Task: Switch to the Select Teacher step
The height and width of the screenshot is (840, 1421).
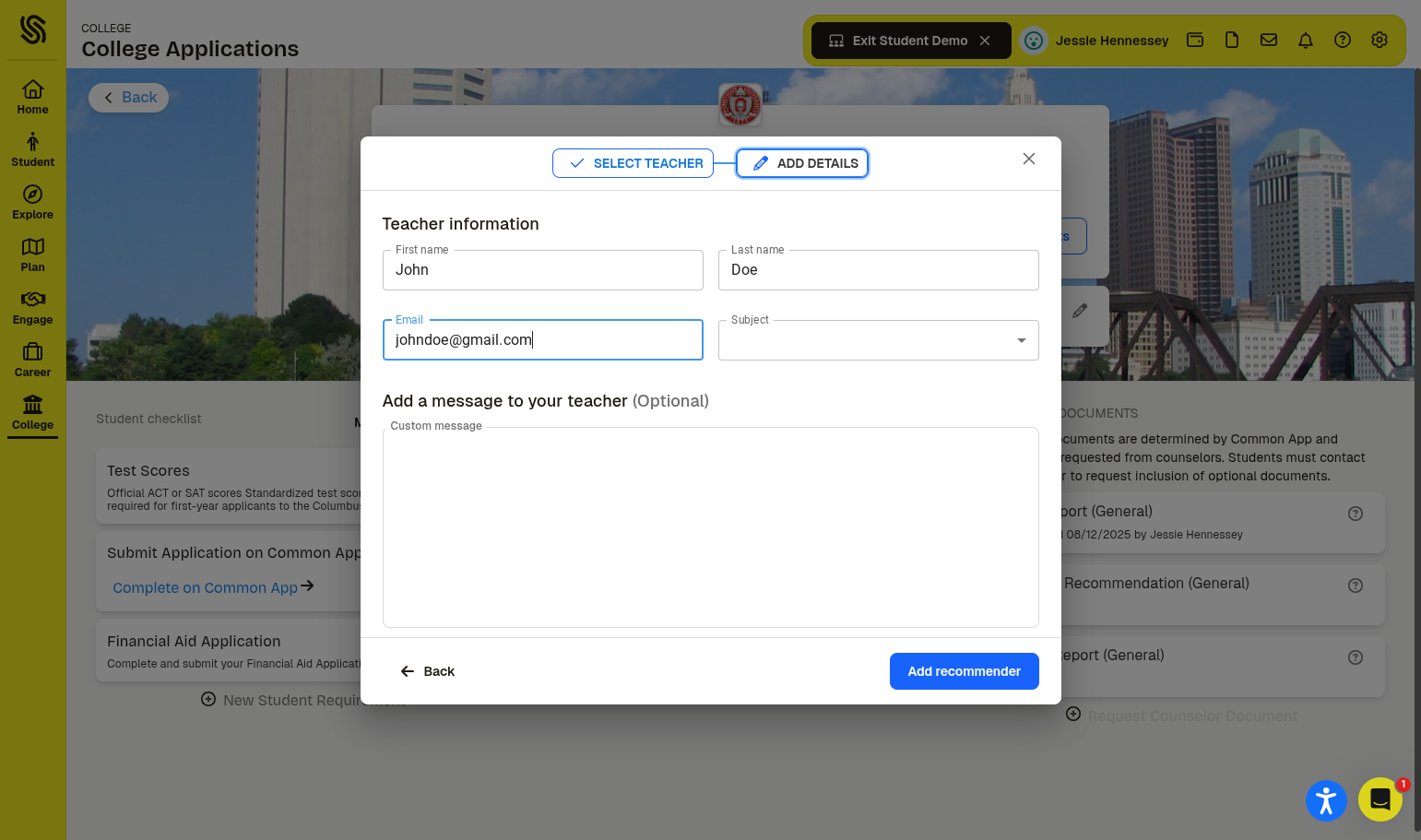Action: pyautogui.click(x=634, y=163)
